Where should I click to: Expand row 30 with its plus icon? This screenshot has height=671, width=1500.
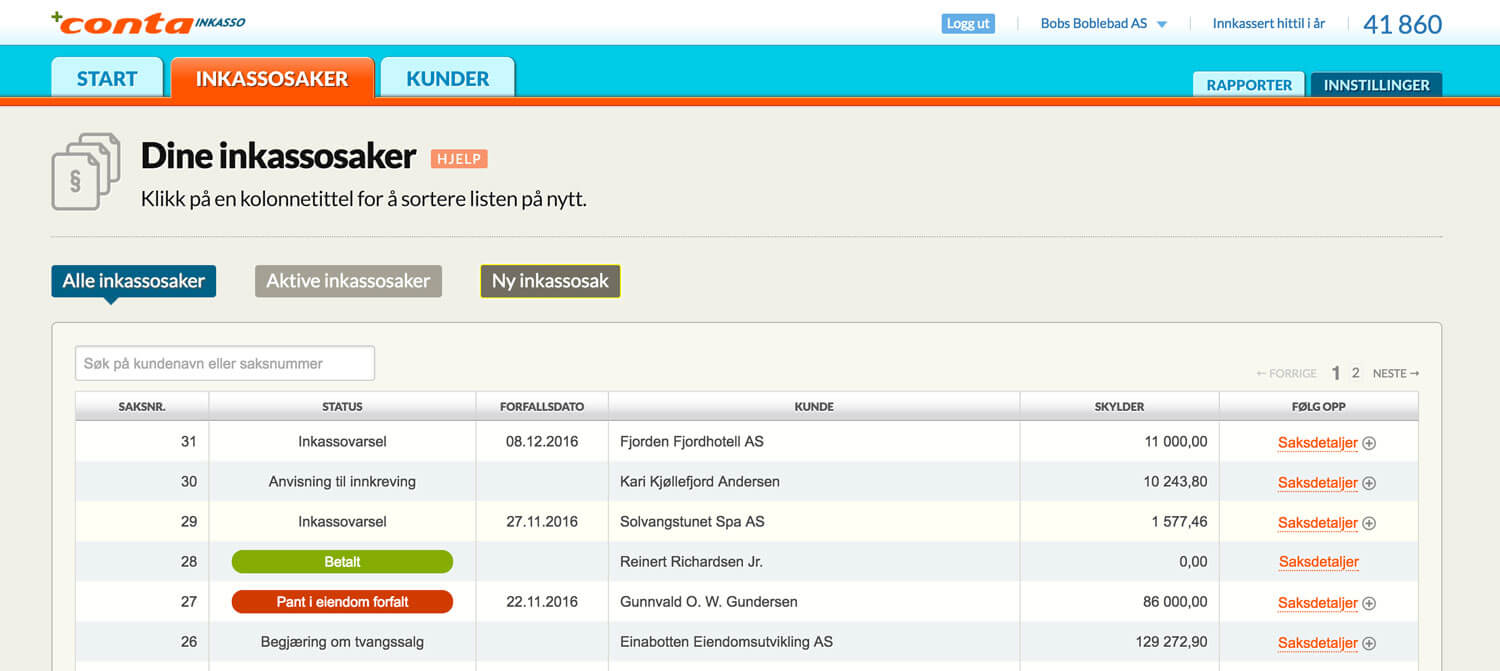1369,483
